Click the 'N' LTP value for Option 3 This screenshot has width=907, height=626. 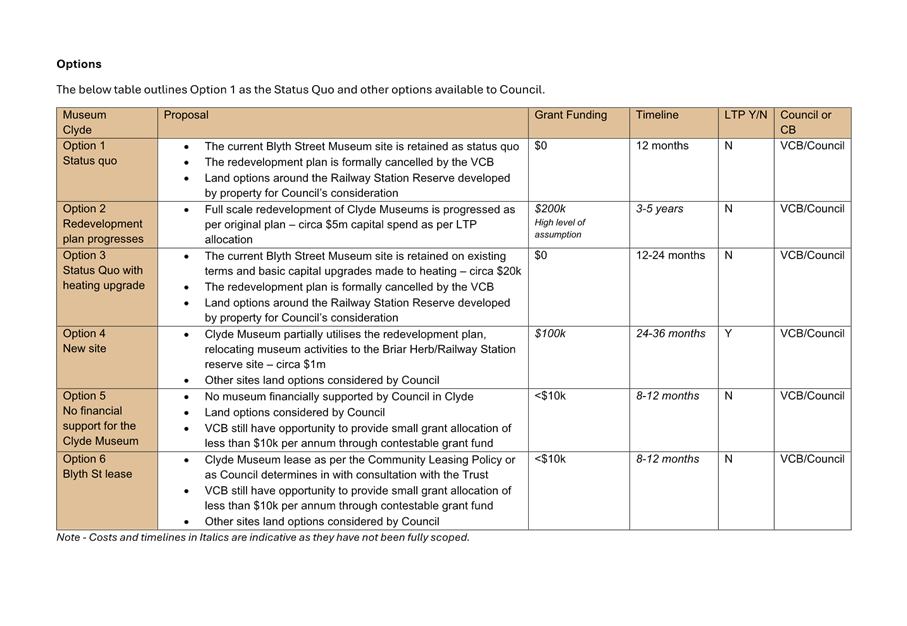tap(728, 255)
